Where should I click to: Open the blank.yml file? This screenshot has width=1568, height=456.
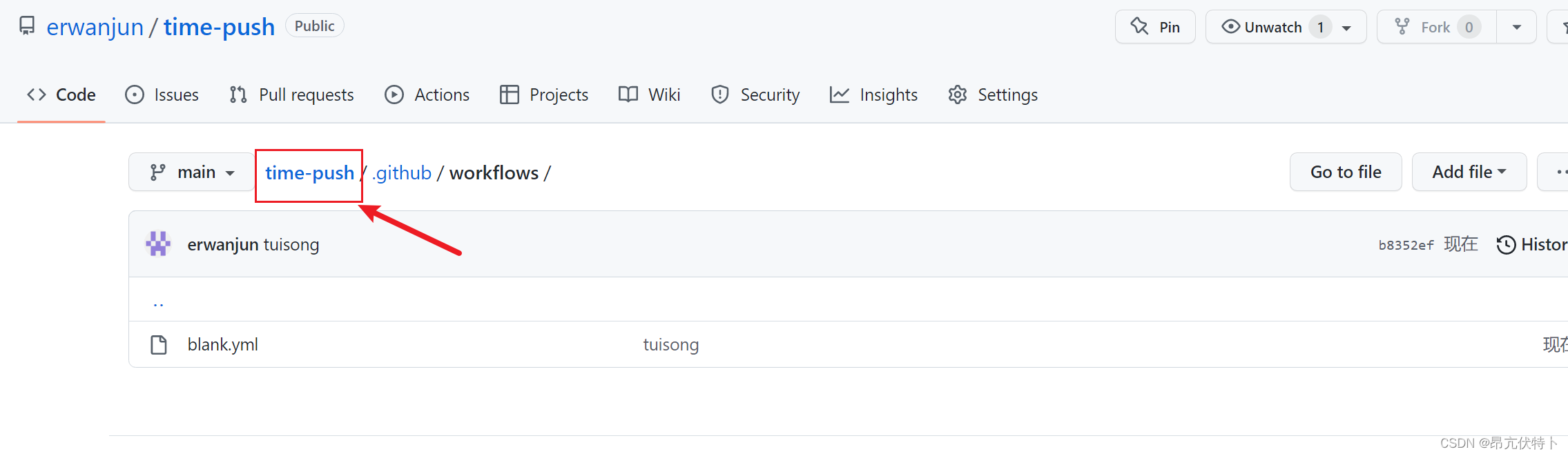223,344
